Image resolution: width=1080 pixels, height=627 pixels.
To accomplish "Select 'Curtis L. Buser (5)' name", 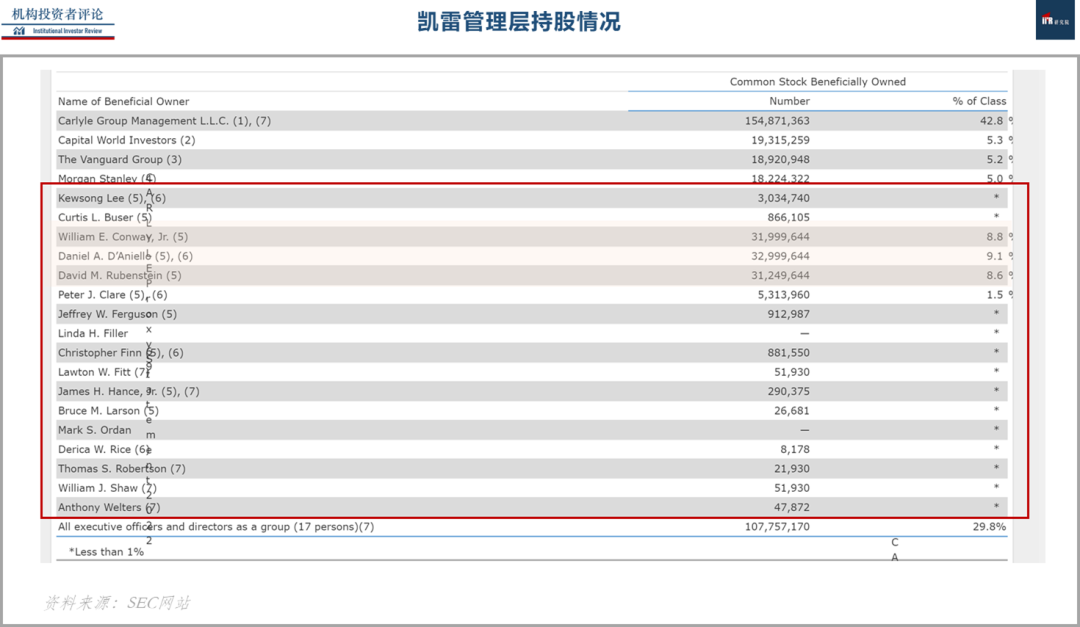I will pyautogui.click(x=105, y=217).
